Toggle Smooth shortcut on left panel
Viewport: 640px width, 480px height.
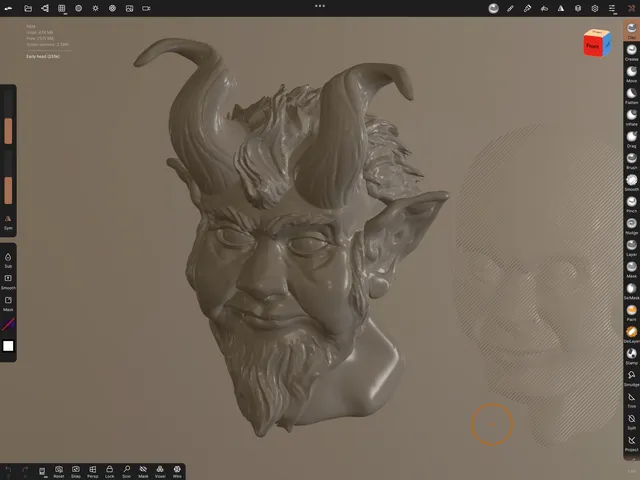(8, 282)
